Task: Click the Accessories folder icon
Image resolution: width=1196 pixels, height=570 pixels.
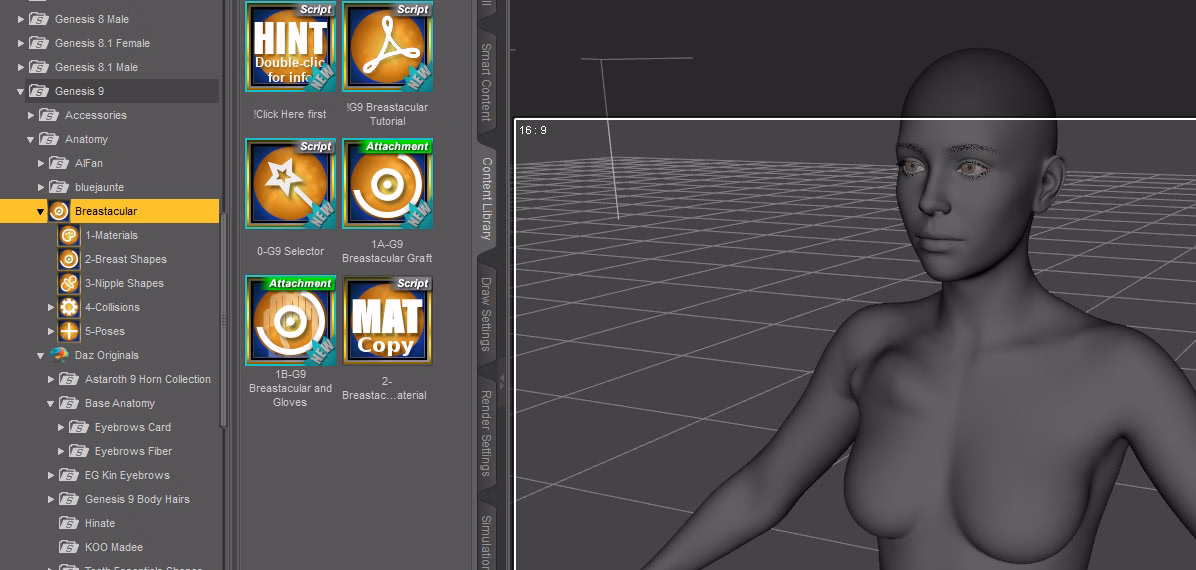Action: [49, 115]
